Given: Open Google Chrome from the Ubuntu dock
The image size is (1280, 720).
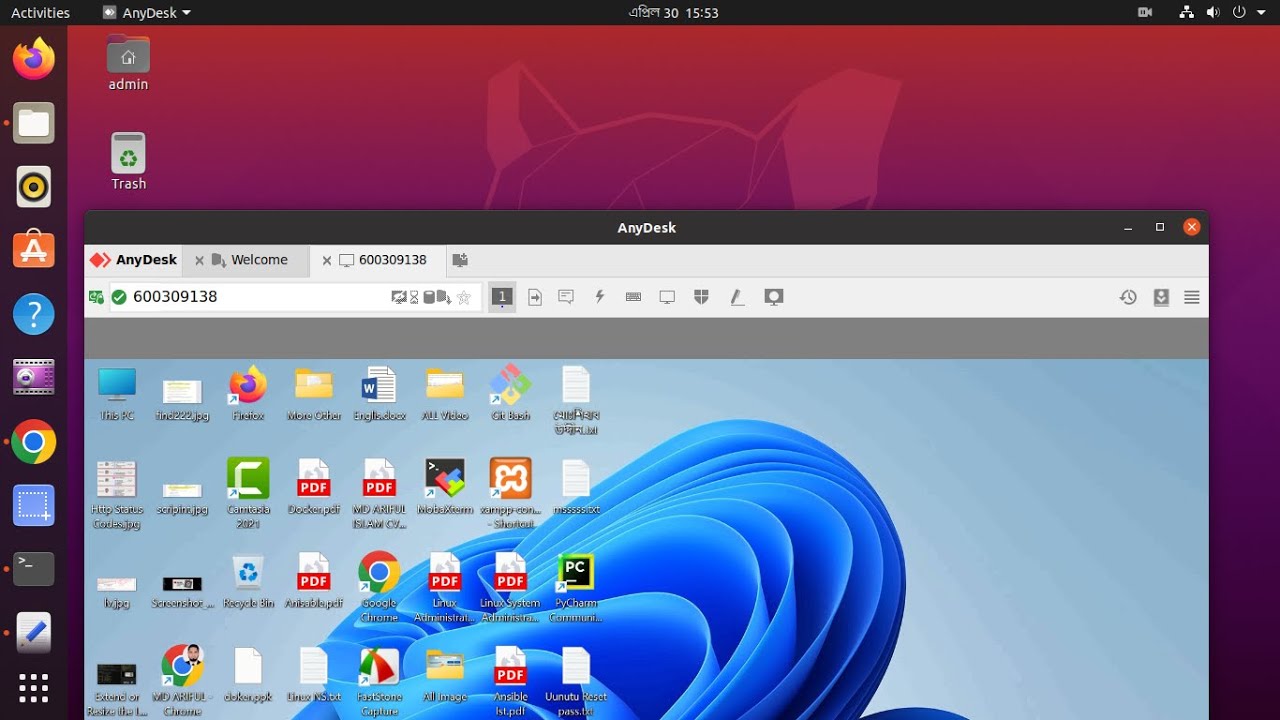Looking at the screenshot, I should pyautogui.click(x=33, y=441).
